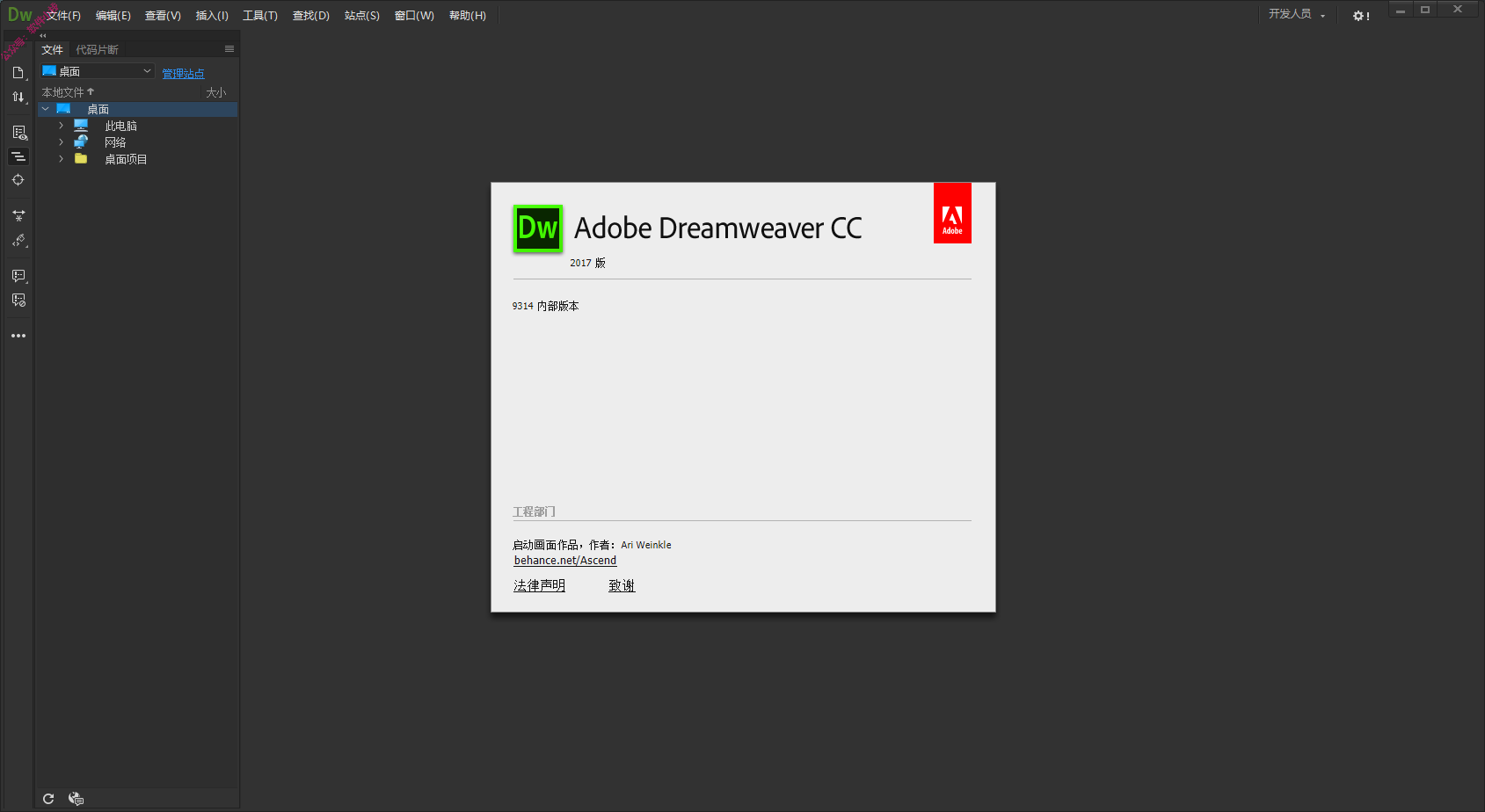
Task: Expand the 桌面项目 tree node
Action: [x=61, y=159]
